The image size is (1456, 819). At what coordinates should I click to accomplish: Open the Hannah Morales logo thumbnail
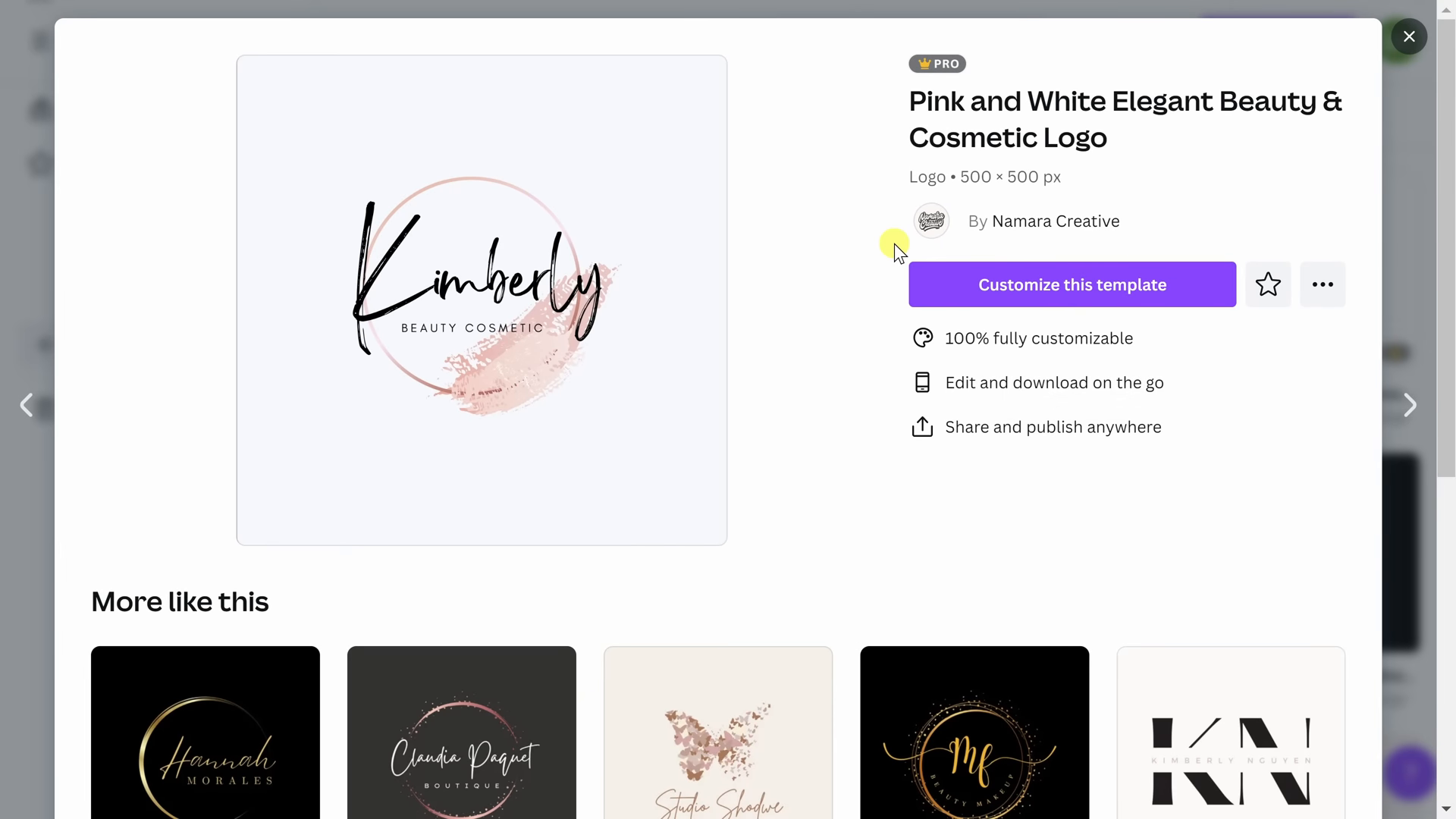205,732
